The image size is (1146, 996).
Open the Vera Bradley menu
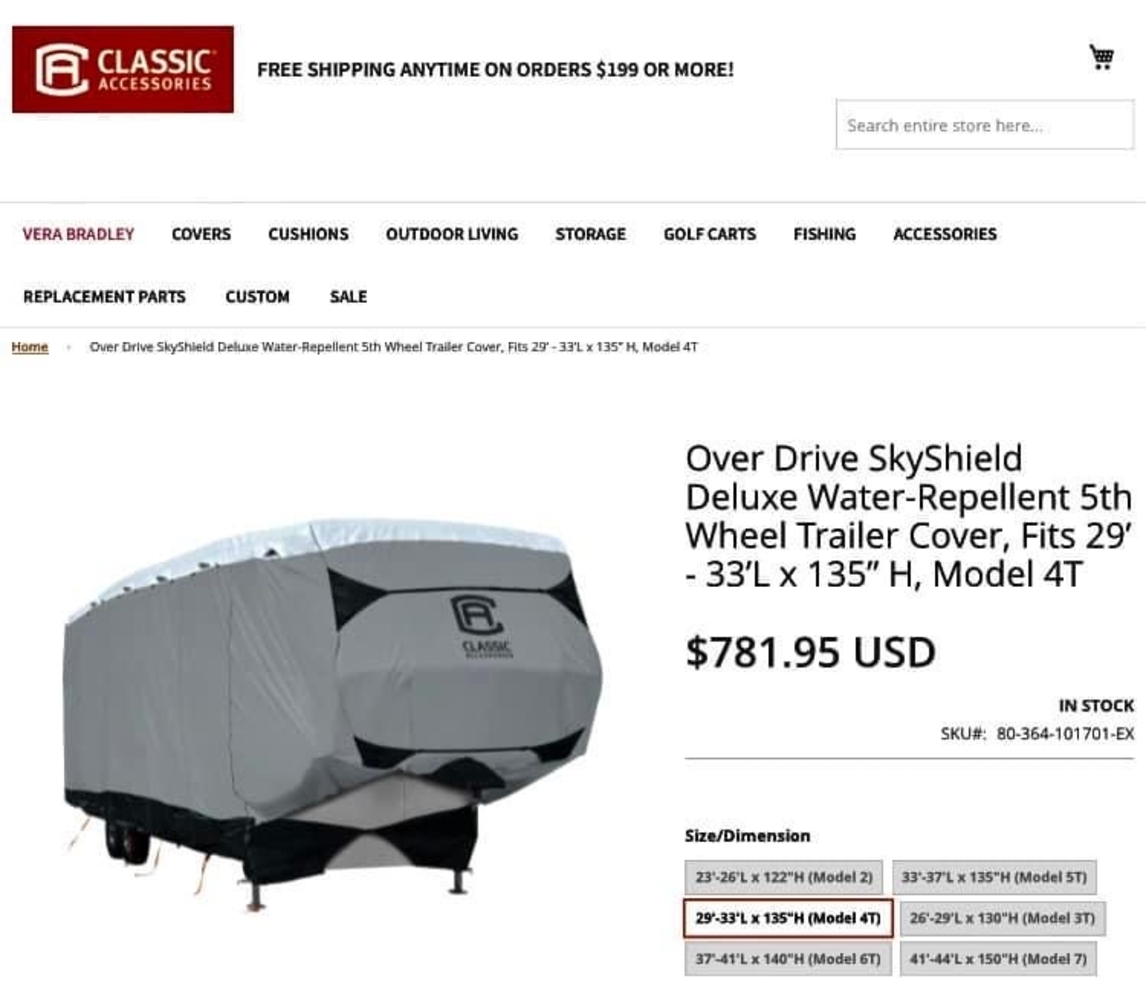coord(78,234)
